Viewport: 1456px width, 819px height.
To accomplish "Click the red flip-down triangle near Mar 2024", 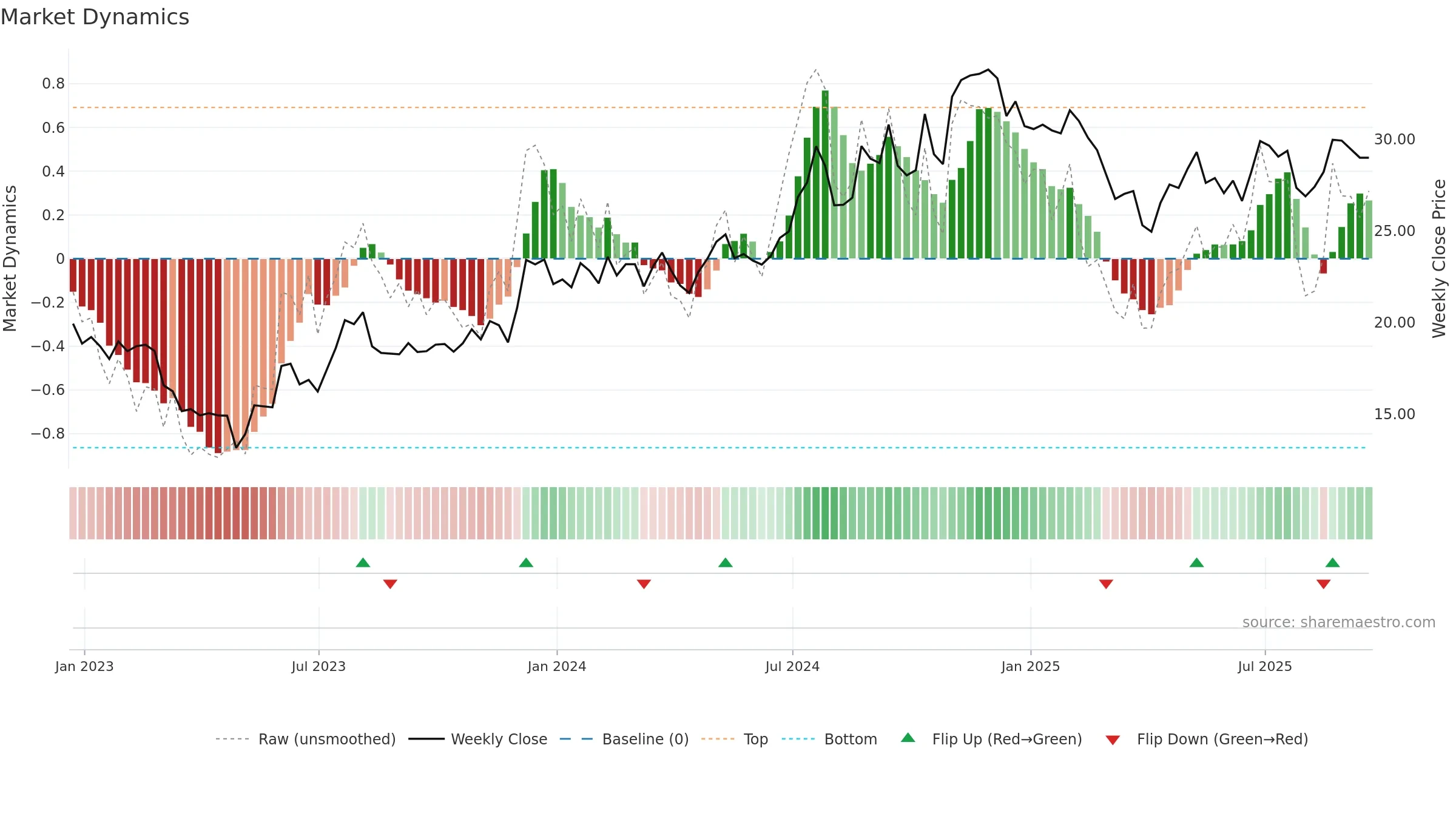I will tap(644, 584).
